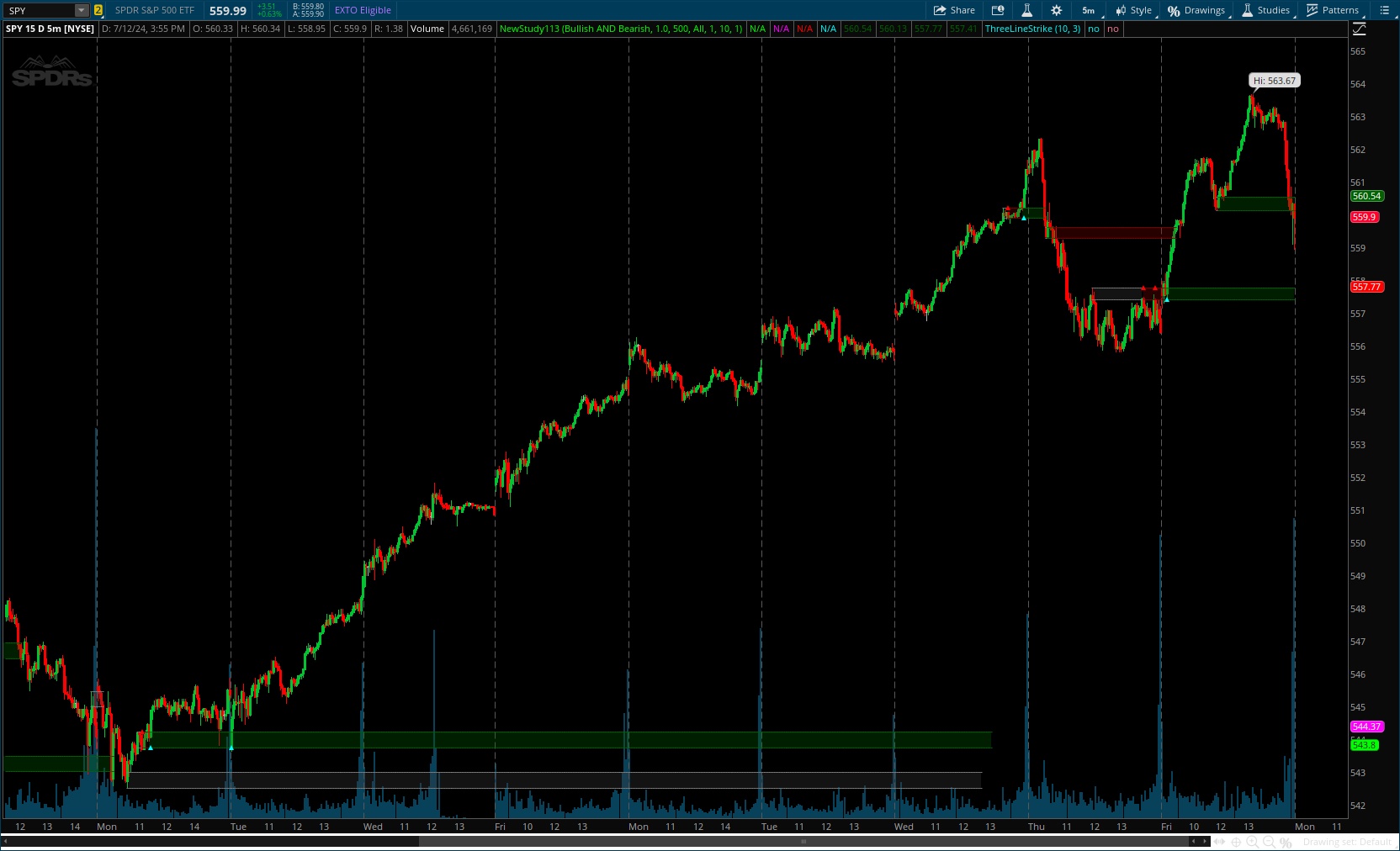Click the Volume study label
The width and height of the screenshot is (1400, 851).
(x=427, y=29)
